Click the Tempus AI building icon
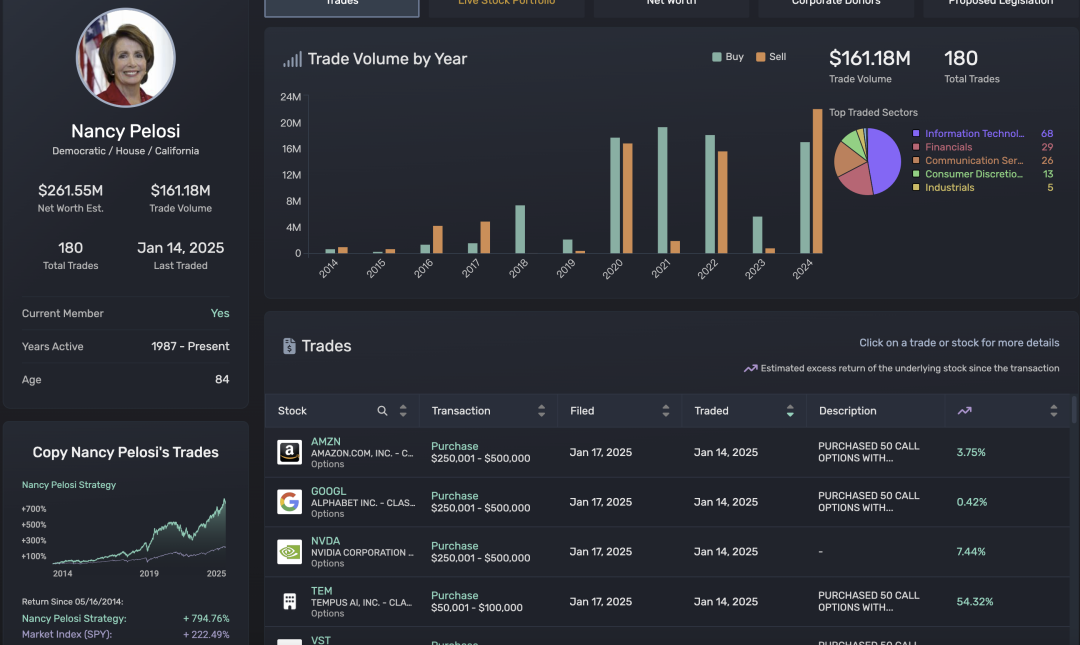Viewport: 1080px width, 645px height. pyautogui.click(x=289, y=601)
